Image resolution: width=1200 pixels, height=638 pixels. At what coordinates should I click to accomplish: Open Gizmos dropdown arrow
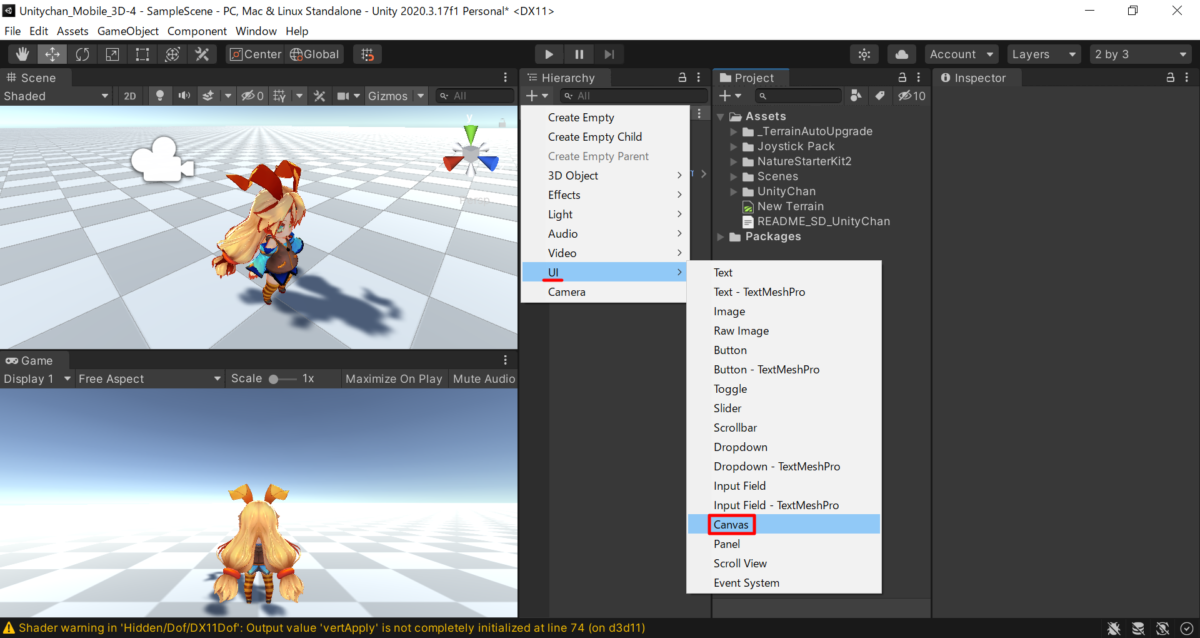[420, 96]
